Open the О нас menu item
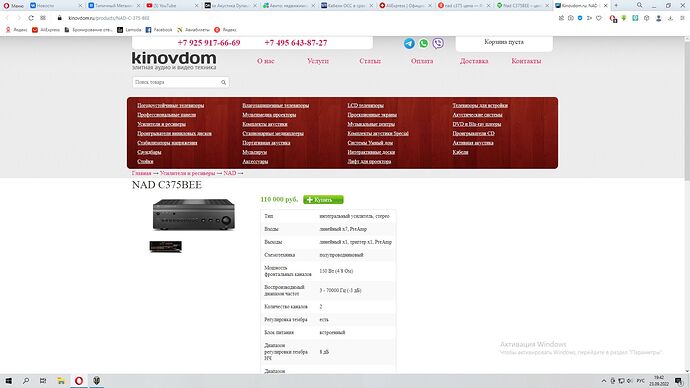Viewport: 690px width, 388px height. (x=266, y=61)
